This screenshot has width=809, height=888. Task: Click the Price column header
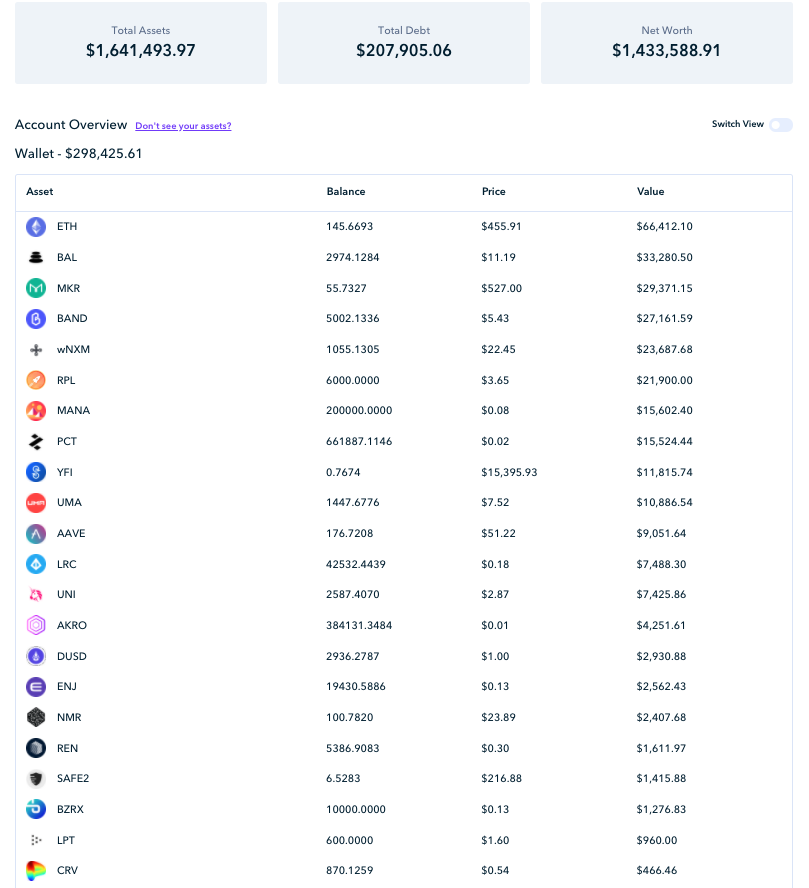pyautogui.click(x=493, y=191)
